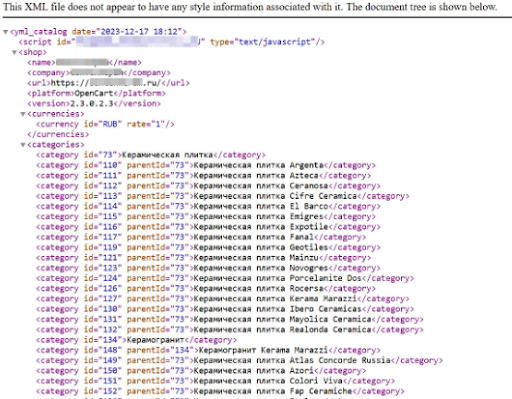512x399 pixels.
Task: Click the url element line
Action: click(109, 83)
